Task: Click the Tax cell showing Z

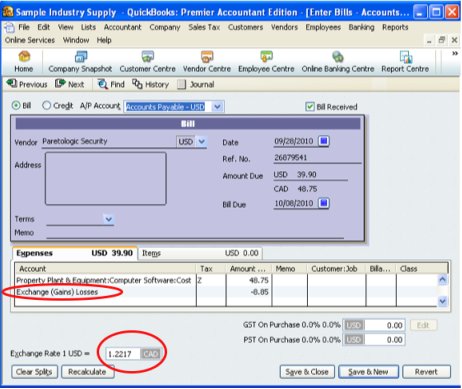Action: coord(211,280)
